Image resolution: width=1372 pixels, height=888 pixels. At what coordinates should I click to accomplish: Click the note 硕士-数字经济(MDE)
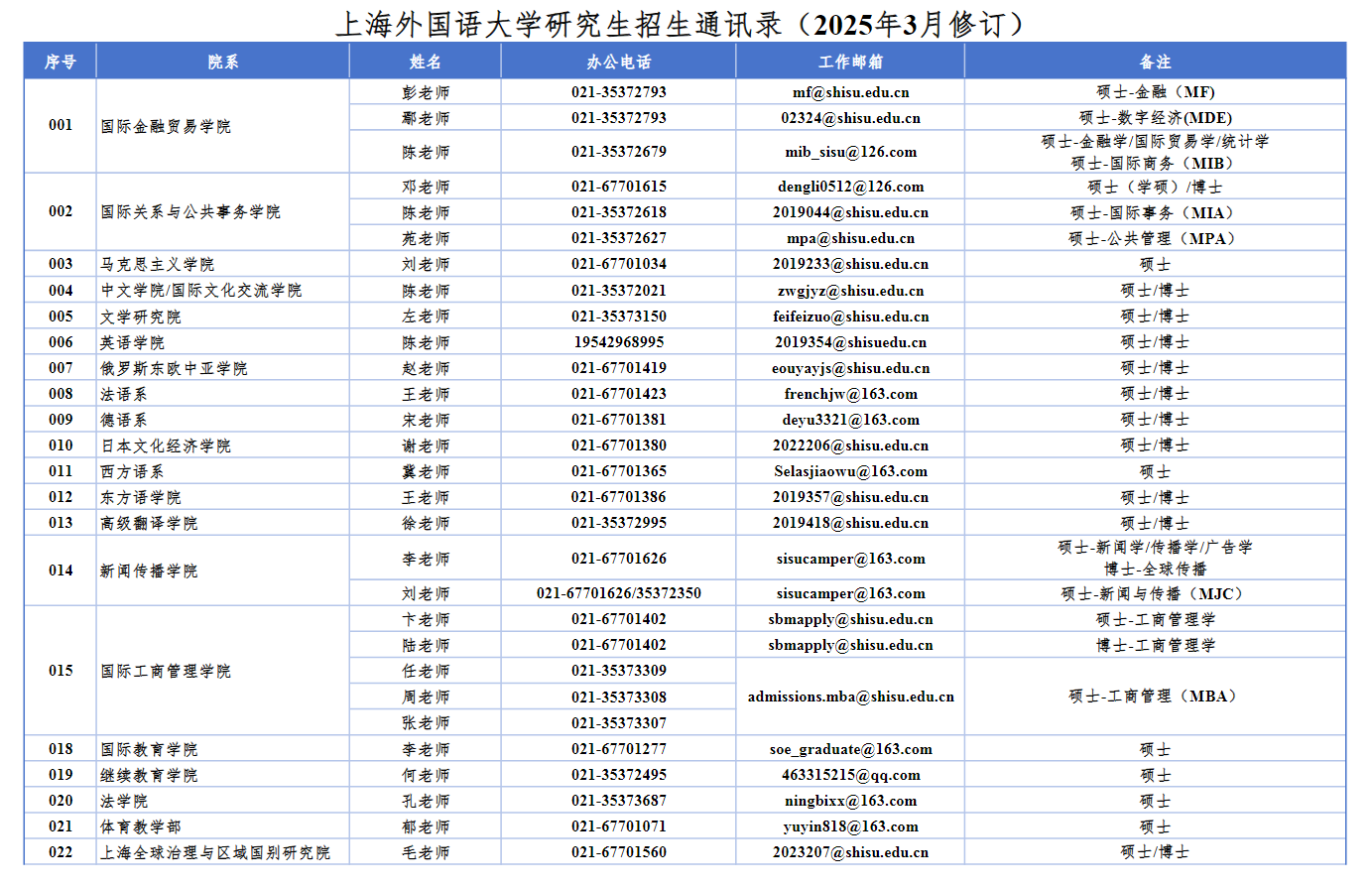(x=1155, y=118)
